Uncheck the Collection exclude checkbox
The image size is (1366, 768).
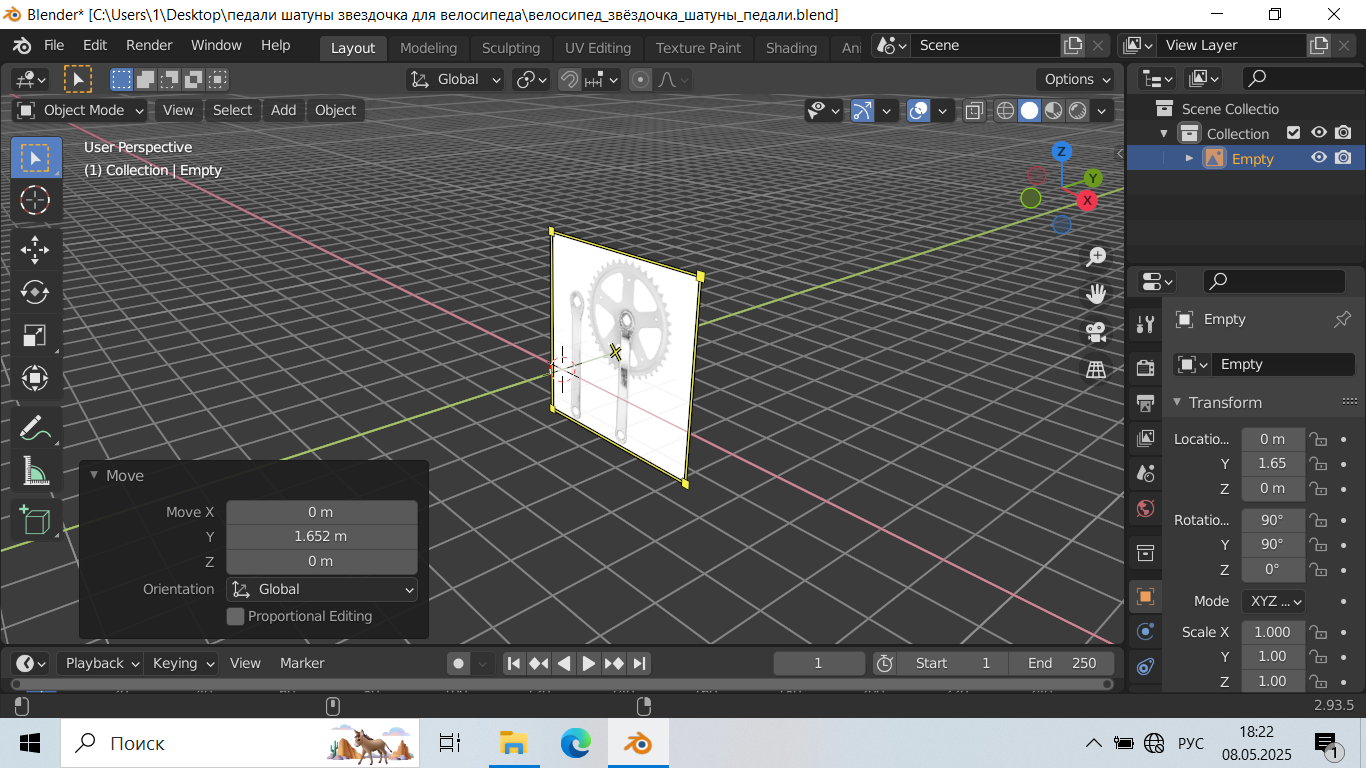[1293, 133]
